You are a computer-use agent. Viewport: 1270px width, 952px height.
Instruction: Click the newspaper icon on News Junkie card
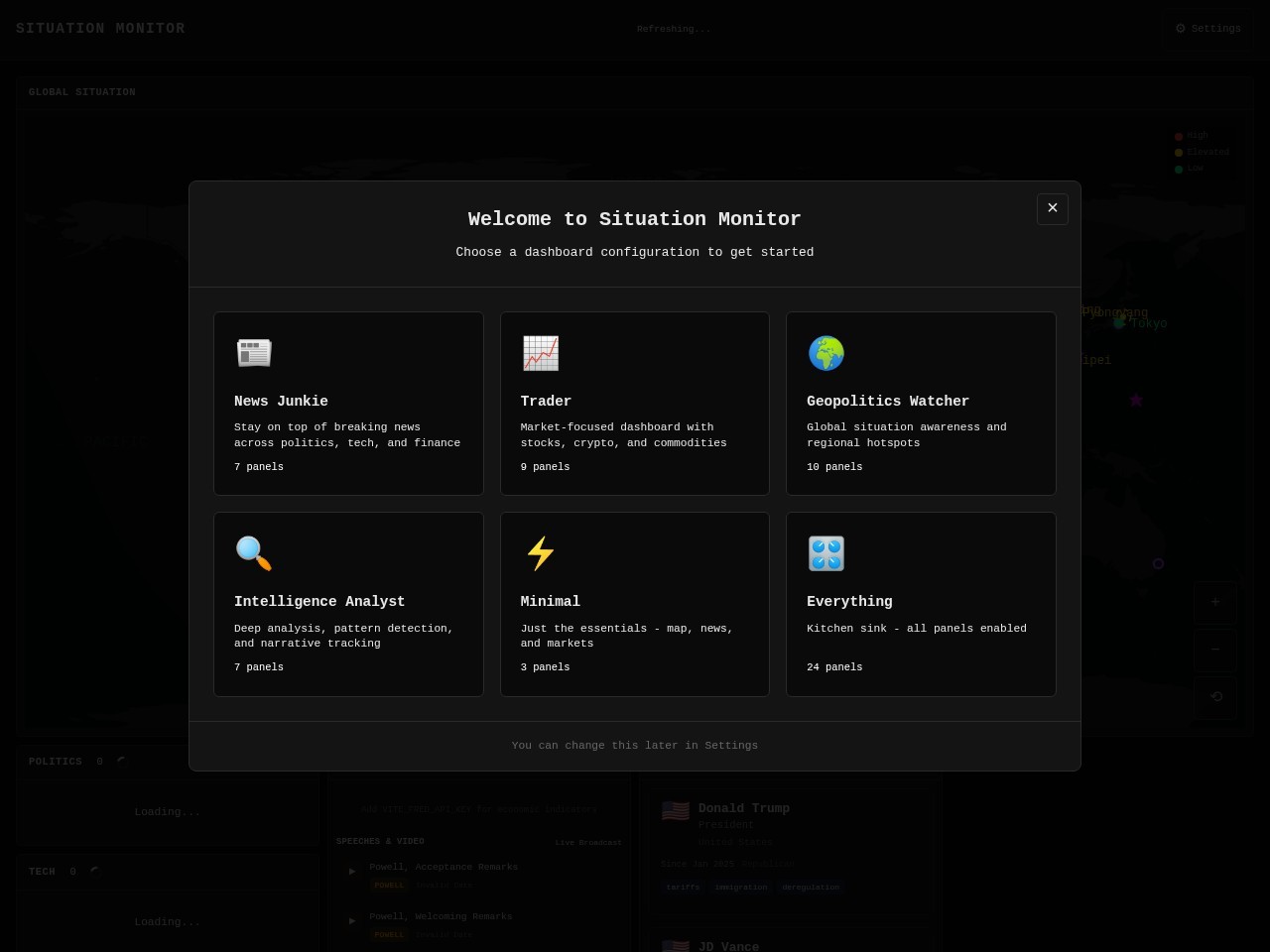click(x=254, y=353)
